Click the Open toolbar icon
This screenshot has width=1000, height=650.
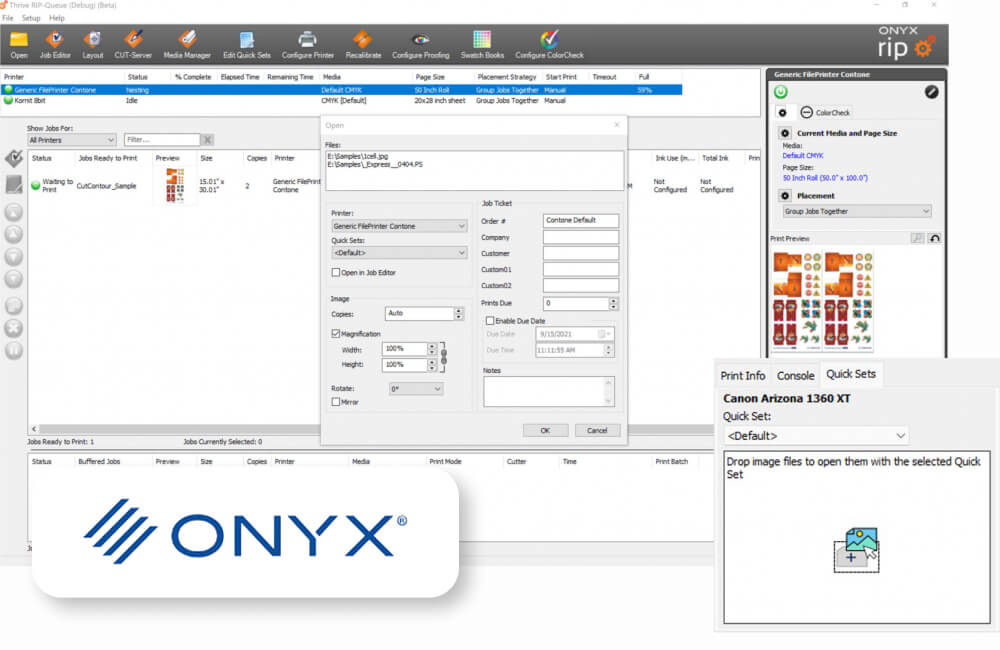point(18,45)
